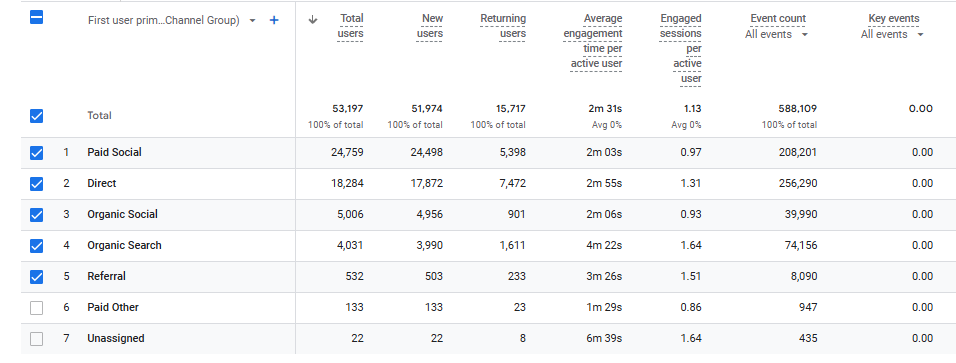Click Paid Social total users 24,759
This screenshot has width=956, height=363.
point(347,152)
